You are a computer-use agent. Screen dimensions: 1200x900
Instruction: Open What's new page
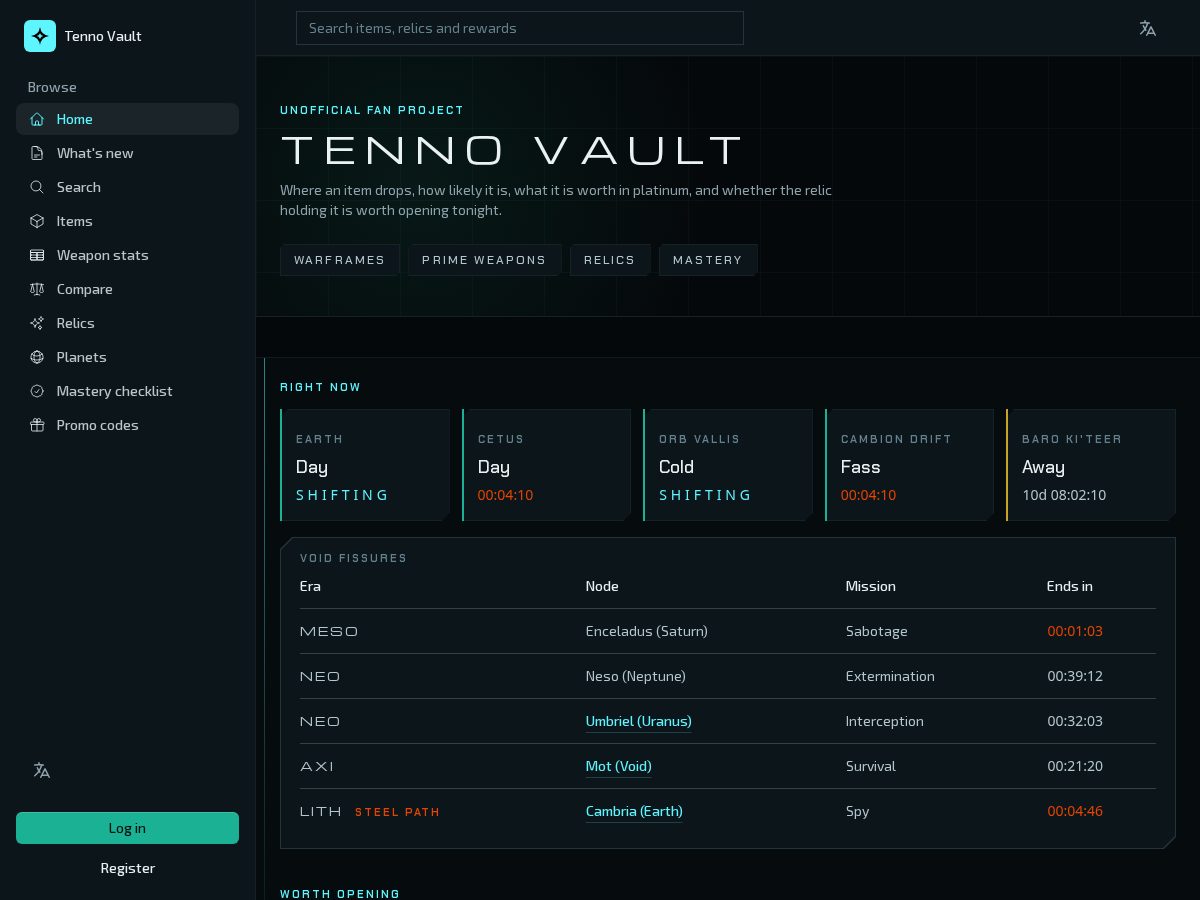point(127,153)
